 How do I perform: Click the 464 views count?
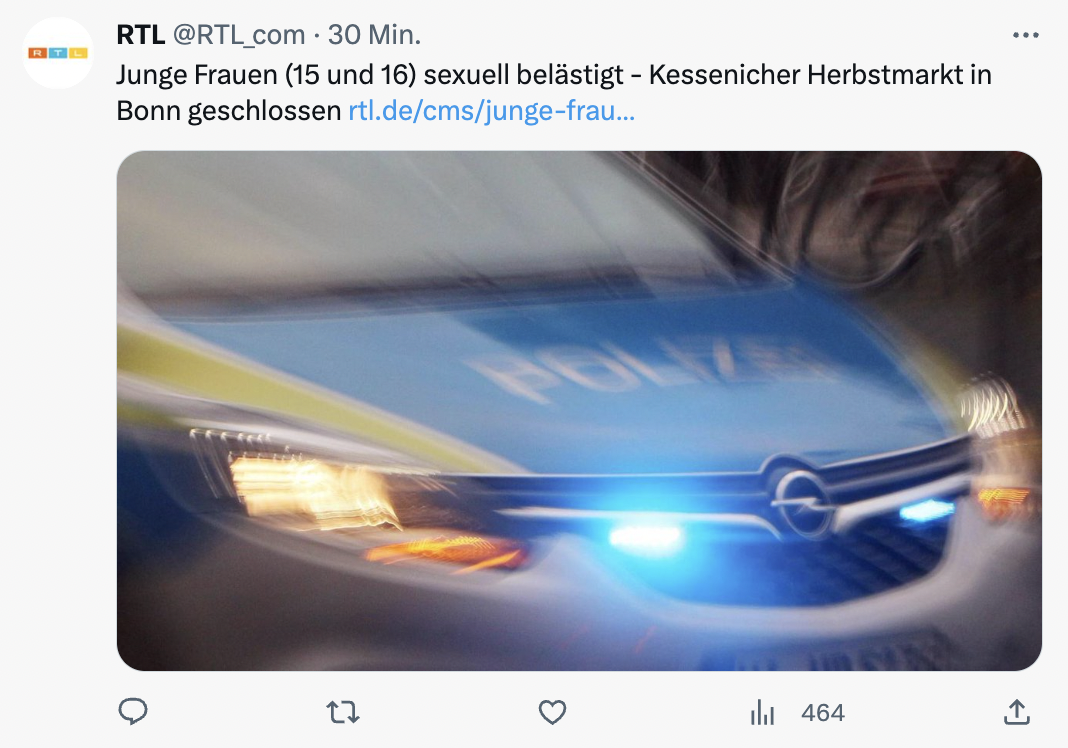(823, 713)
